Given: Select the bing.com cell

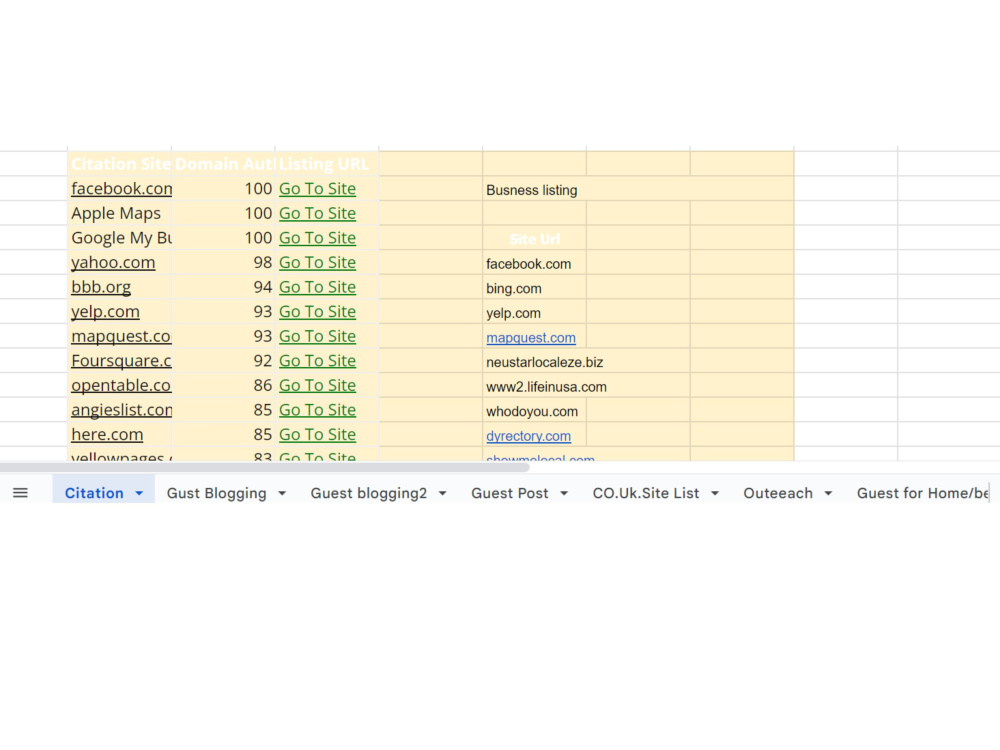Looking at the screenshot, I should tap(534, 288).
